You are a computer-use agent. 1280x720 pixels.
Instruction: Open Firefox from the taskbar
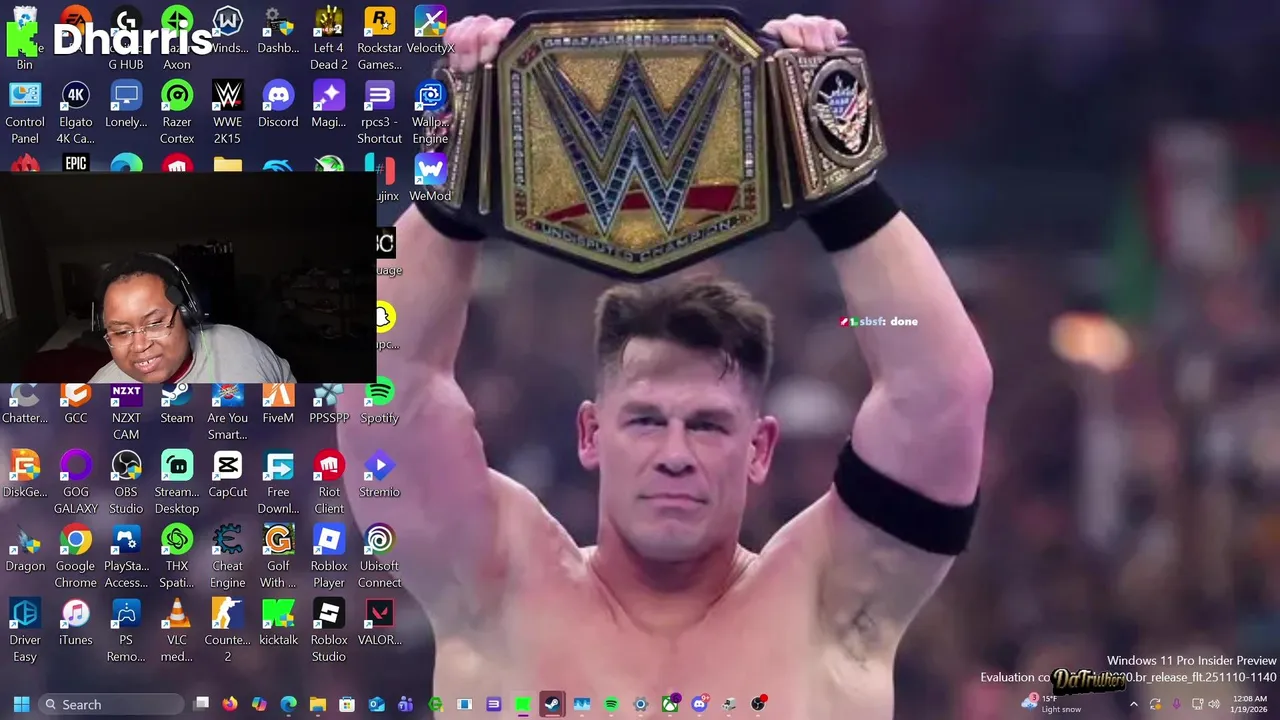[230, 704]
